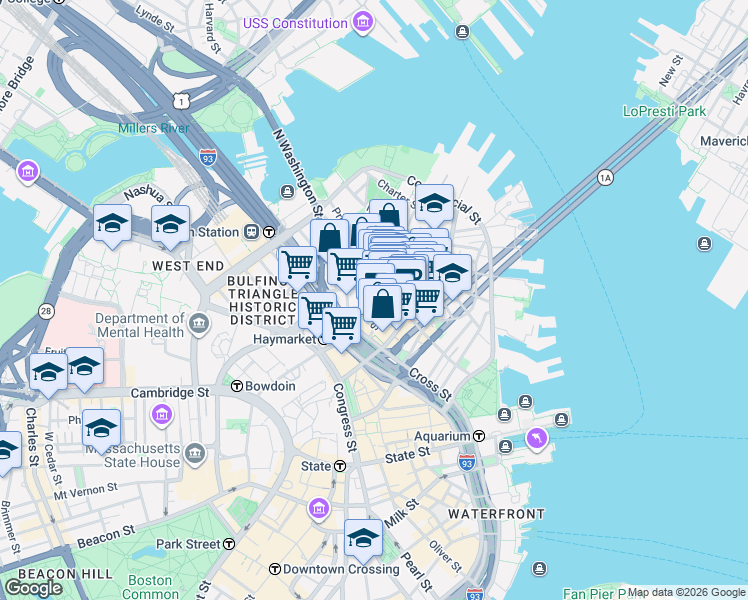
Task: Select the I-93 shield near State St
Action: 466,463
